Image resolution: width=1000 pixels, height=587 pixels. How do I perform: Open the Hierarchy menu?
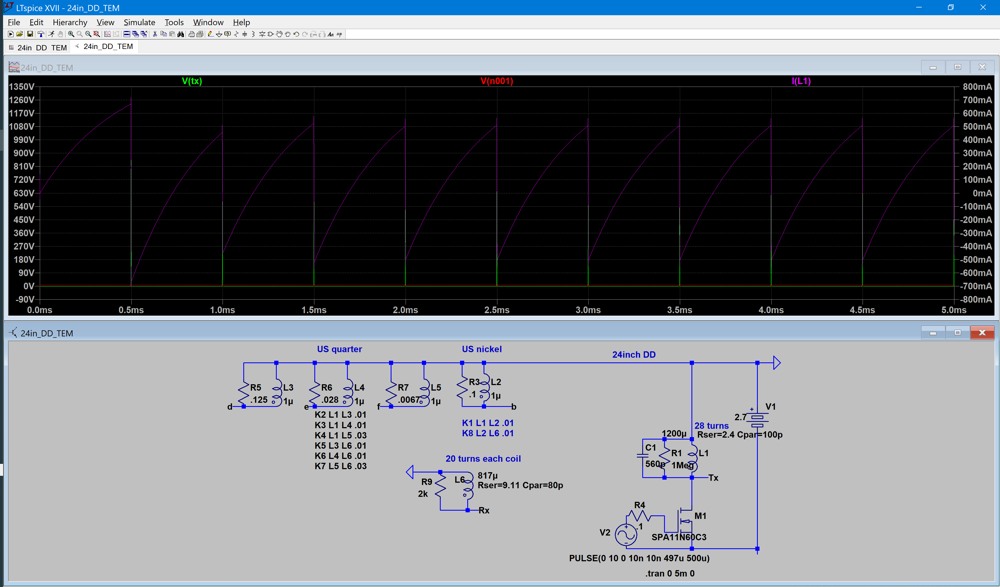(70, 22)
